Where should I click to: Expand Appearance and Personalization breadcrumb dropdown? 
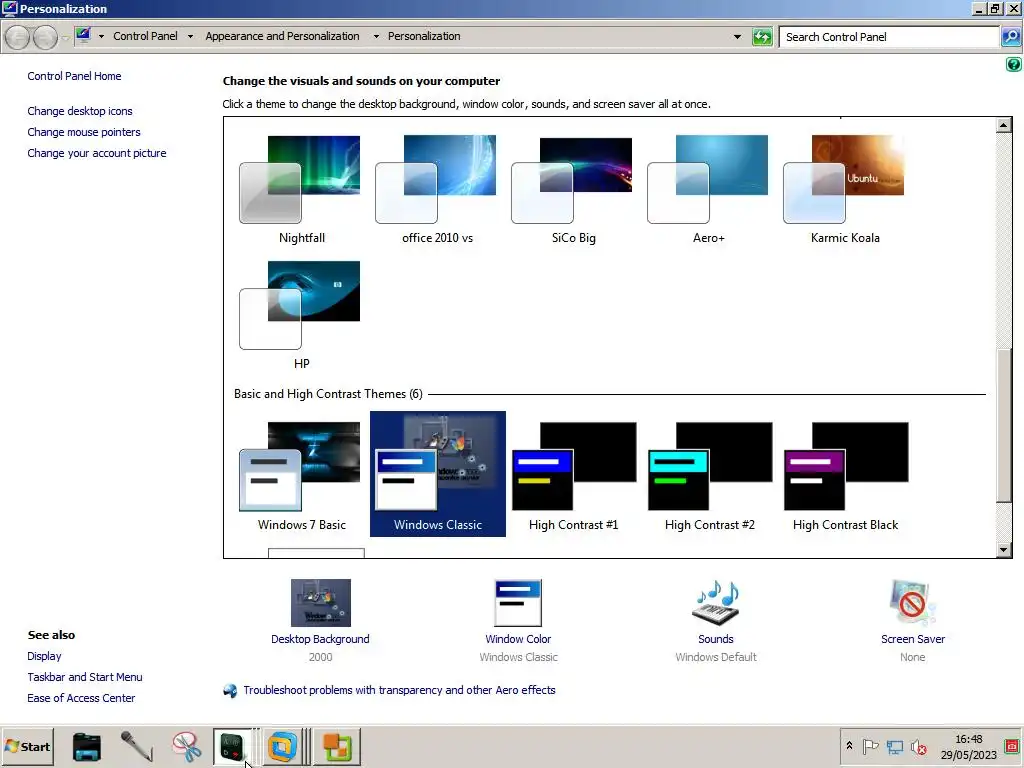point(376,37)
